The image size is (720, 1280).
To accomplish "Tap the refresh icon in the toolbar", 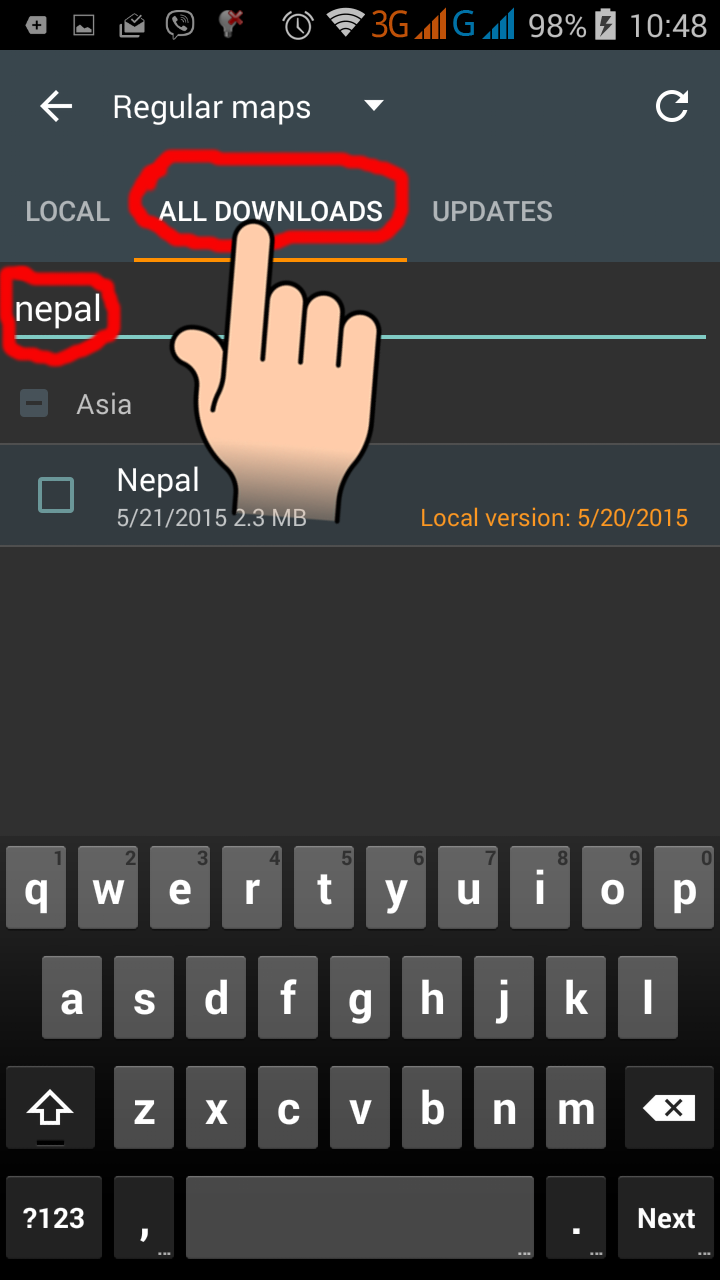I will 672,106.
